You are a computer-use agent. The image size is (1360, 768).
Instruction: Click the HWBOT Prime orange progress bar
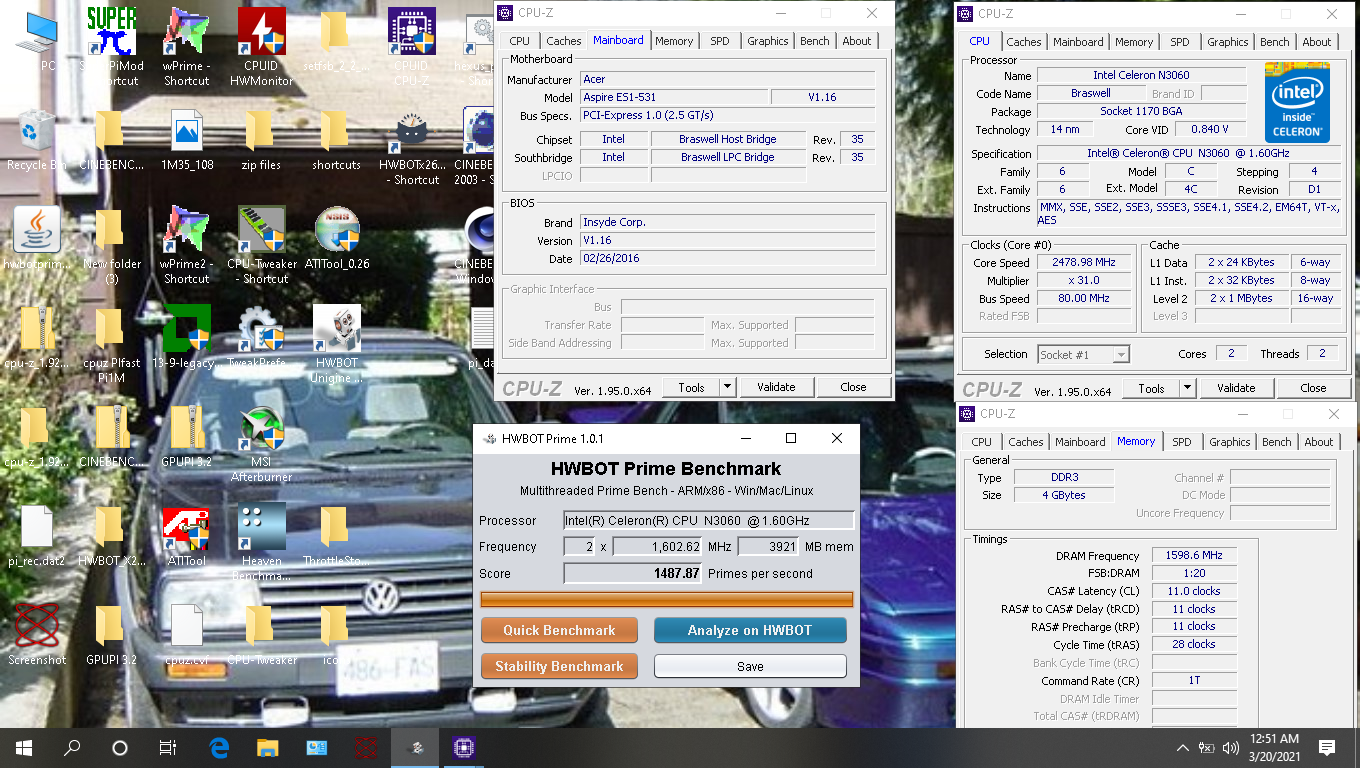click(667, 600)
